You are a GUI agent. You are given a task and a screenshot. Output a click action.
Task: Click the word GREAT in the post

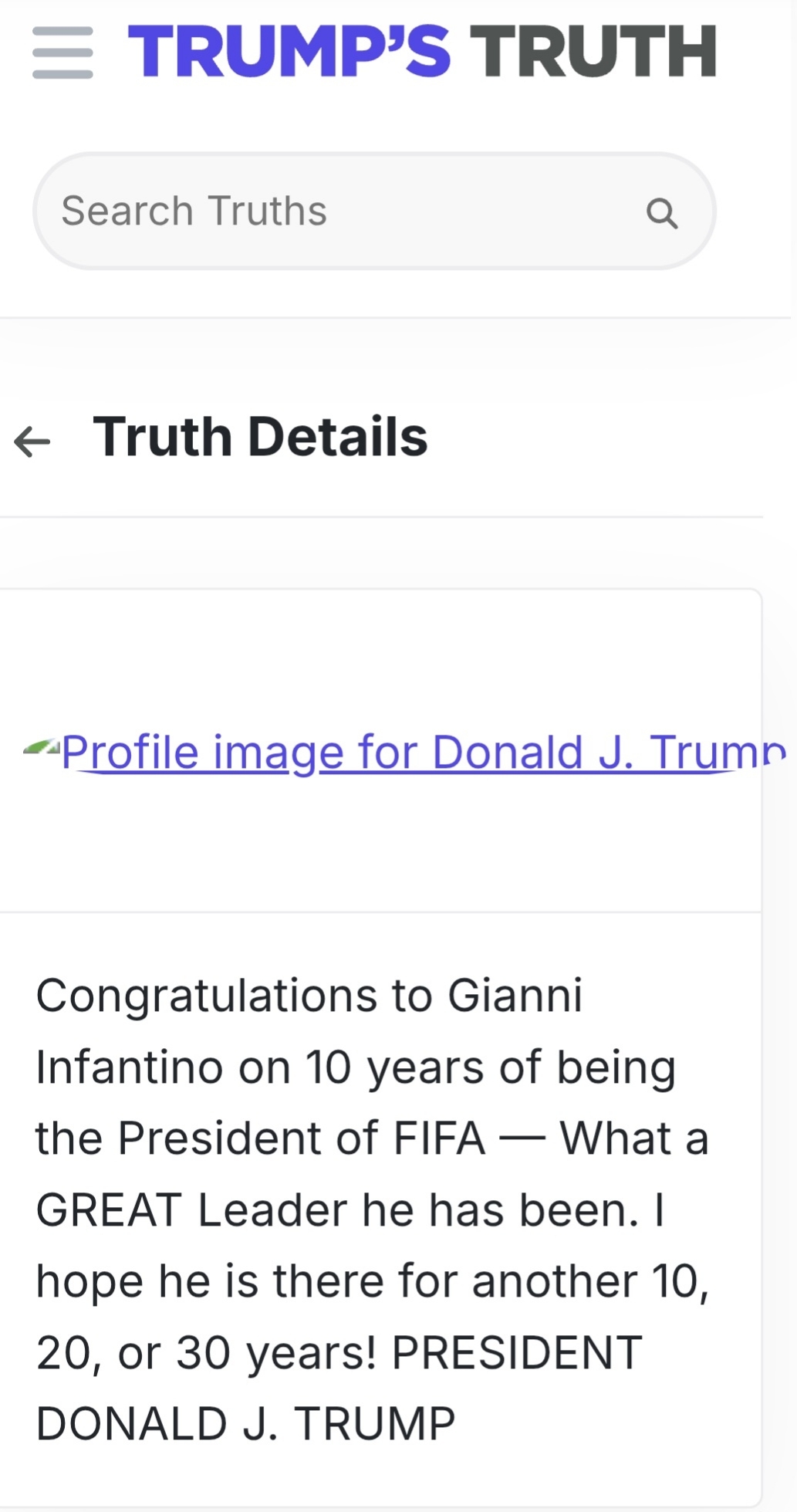(x=109, y=1210)
